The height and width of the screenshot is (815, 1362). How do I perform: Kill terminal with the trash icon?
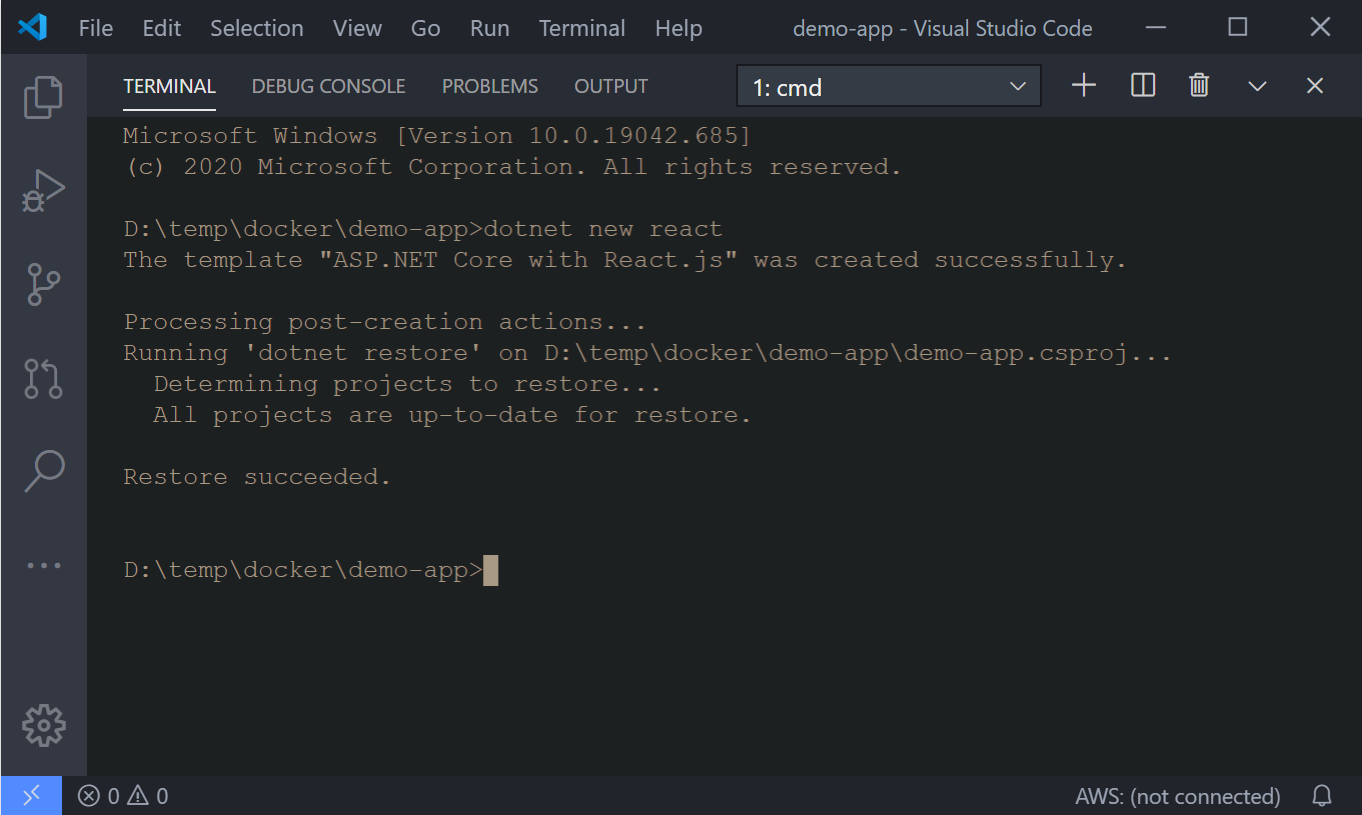click(1199, 86)
